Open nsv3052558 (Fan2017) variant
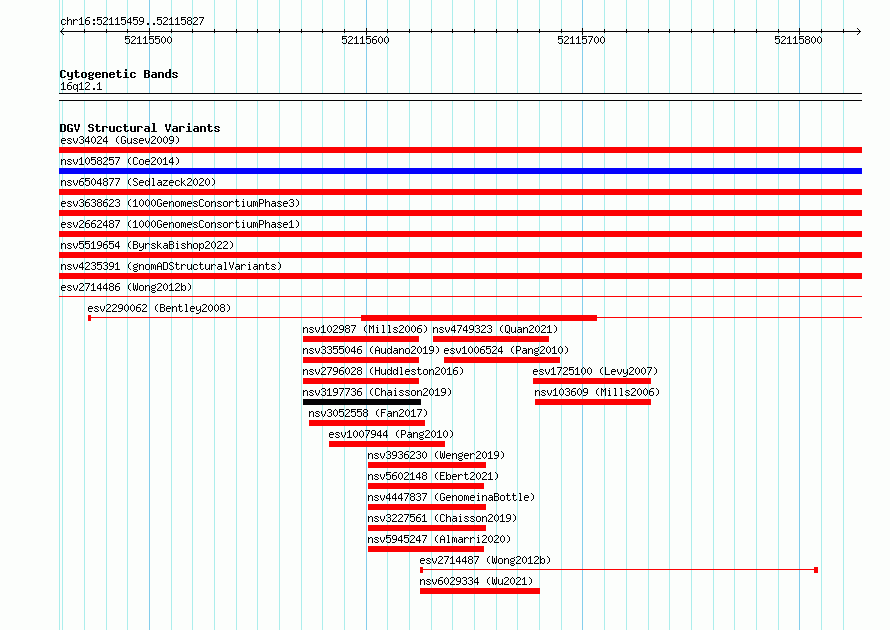The image size is (890, 630). click(x=368, y=413)
